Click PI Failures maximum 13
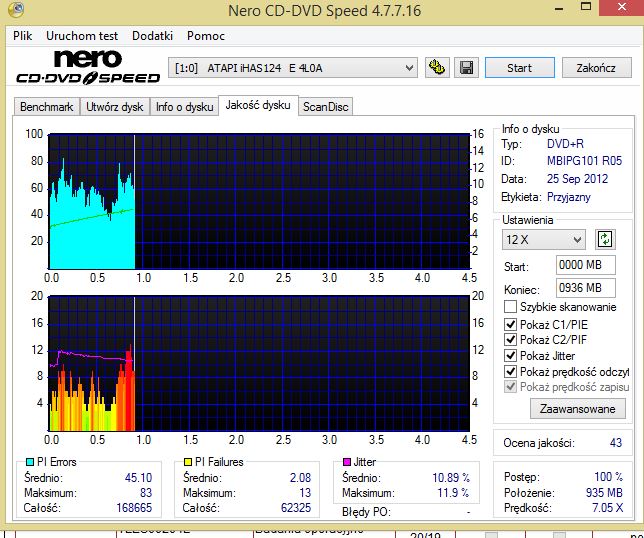 (x=305, y=492)
